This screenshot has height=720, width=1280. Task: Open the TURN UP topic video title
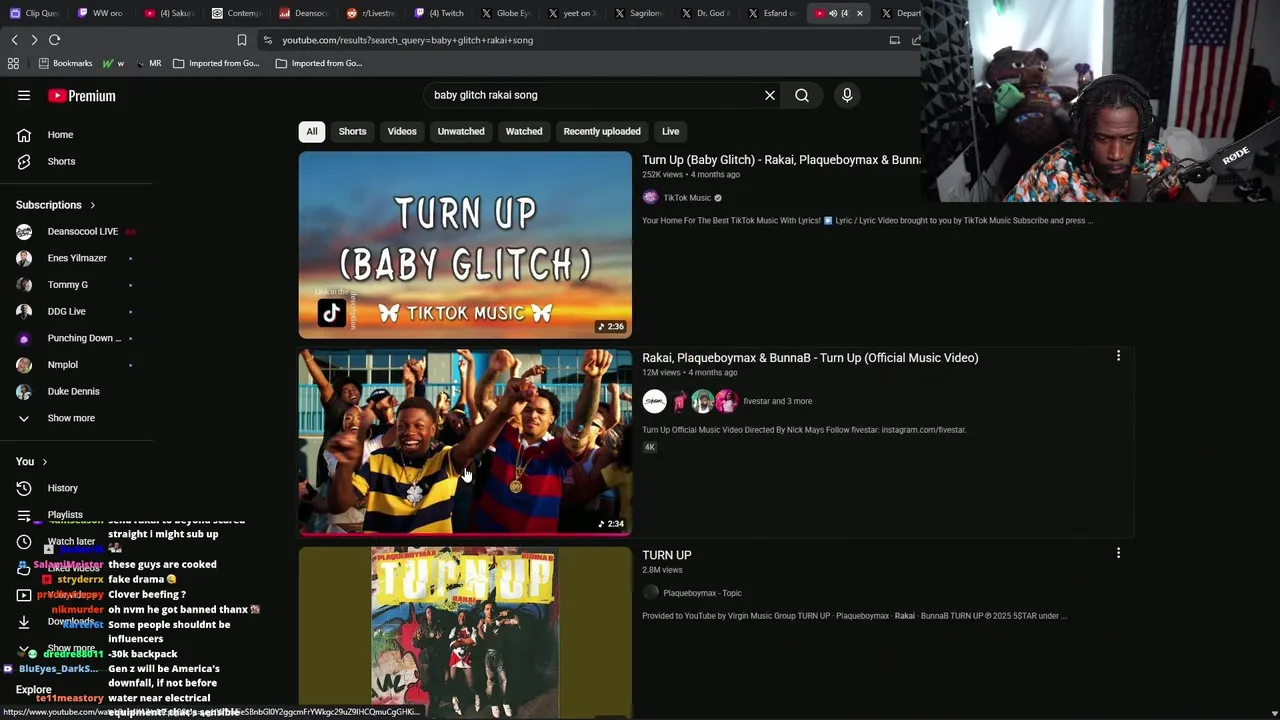coord(667,555)
